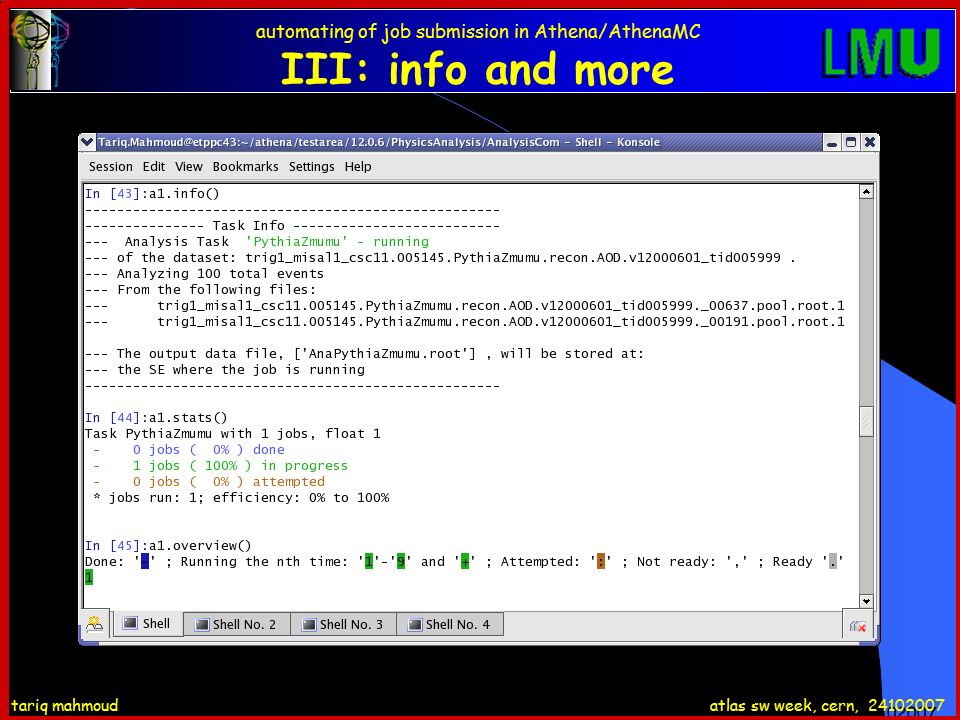Open the Help menu
This screenshot has width=960, height=720.
click(x=358, y=167)
